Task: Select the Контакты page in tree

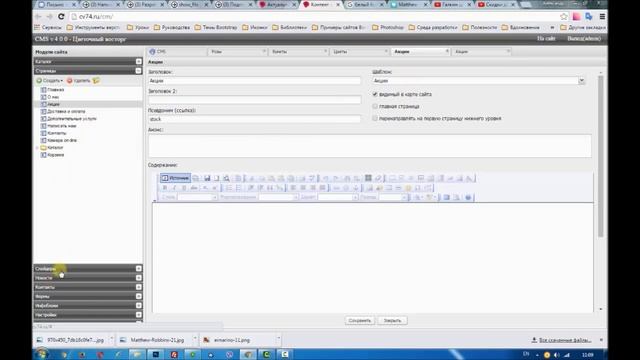Action: tap(57, 133)
